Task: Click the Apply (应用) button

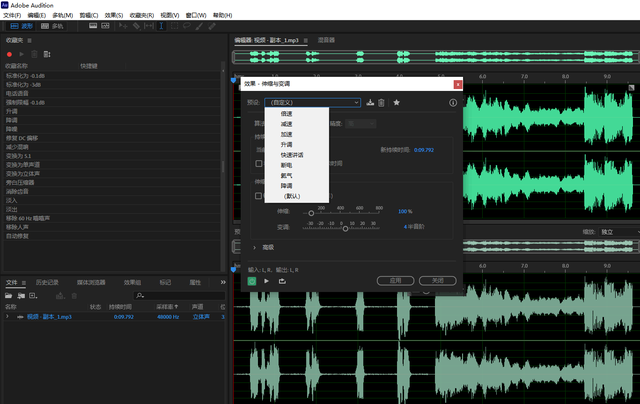Action: [396, 281]
